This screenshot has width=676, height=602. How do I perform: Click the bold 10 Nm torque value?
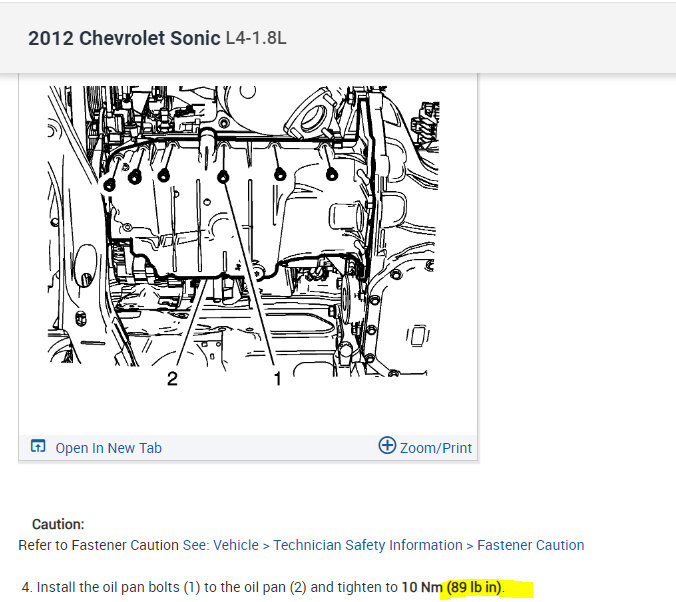422,587
